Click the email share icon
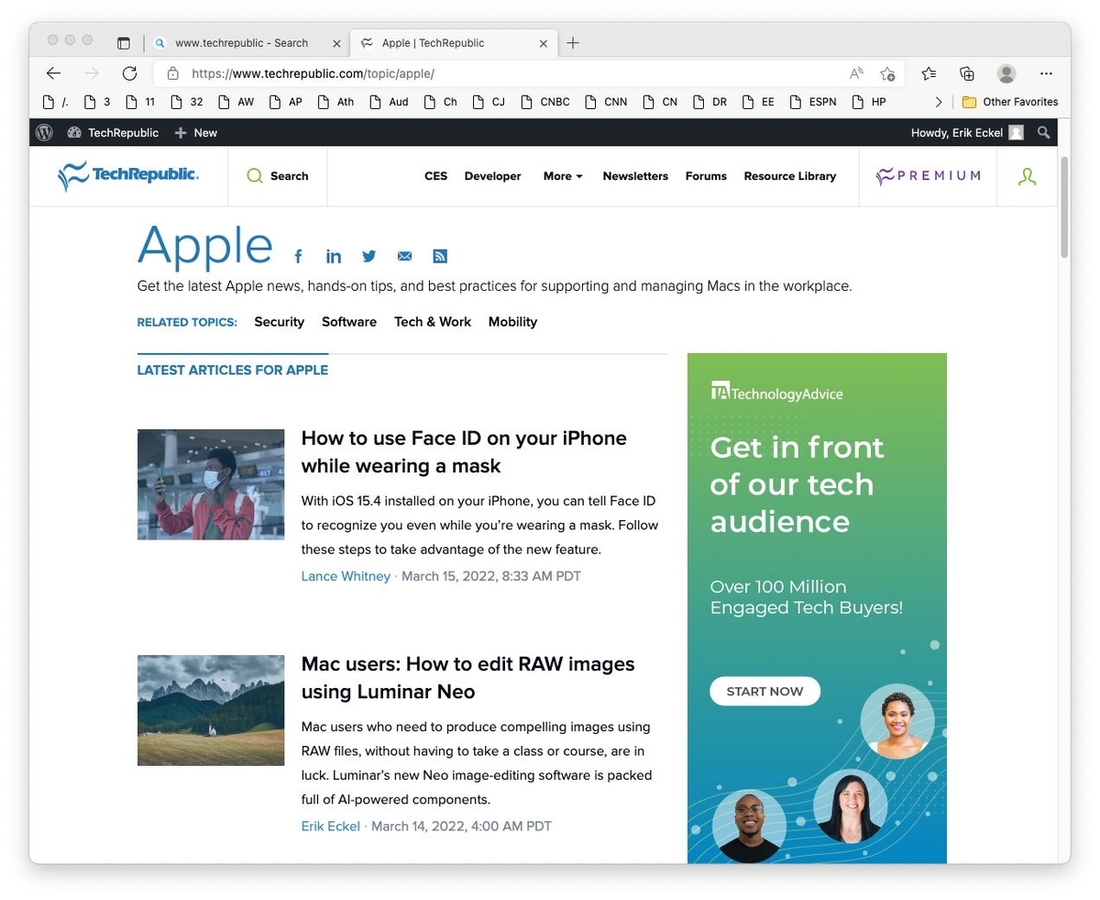The width and height of the screenshot is (1100, 900). 404,256
